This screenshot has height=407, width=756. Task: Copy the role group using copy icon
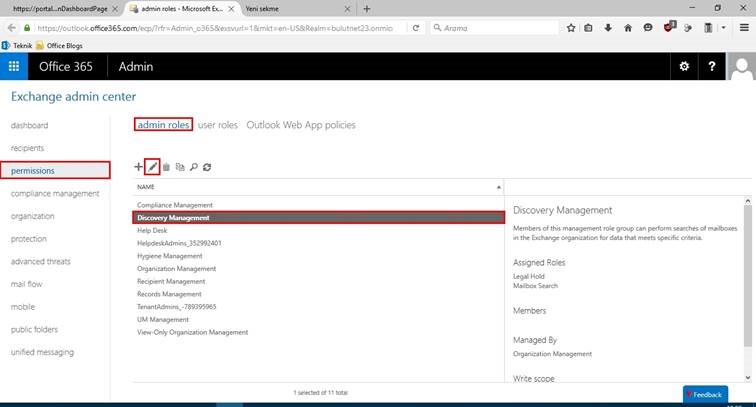point(180,167)
